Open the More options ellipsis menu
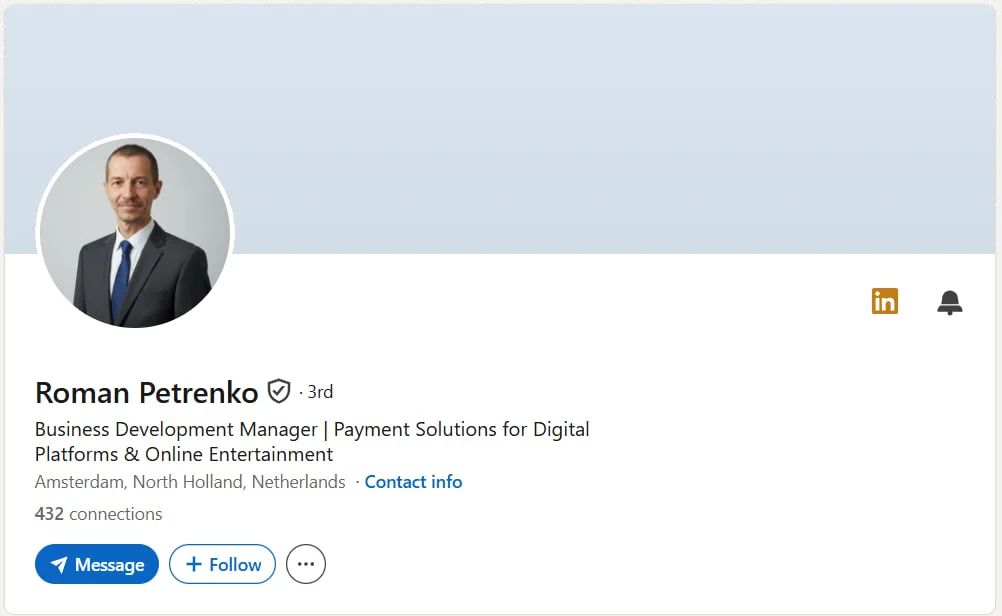This screenshot has height=616, width=1002. (x=306, y=564)
